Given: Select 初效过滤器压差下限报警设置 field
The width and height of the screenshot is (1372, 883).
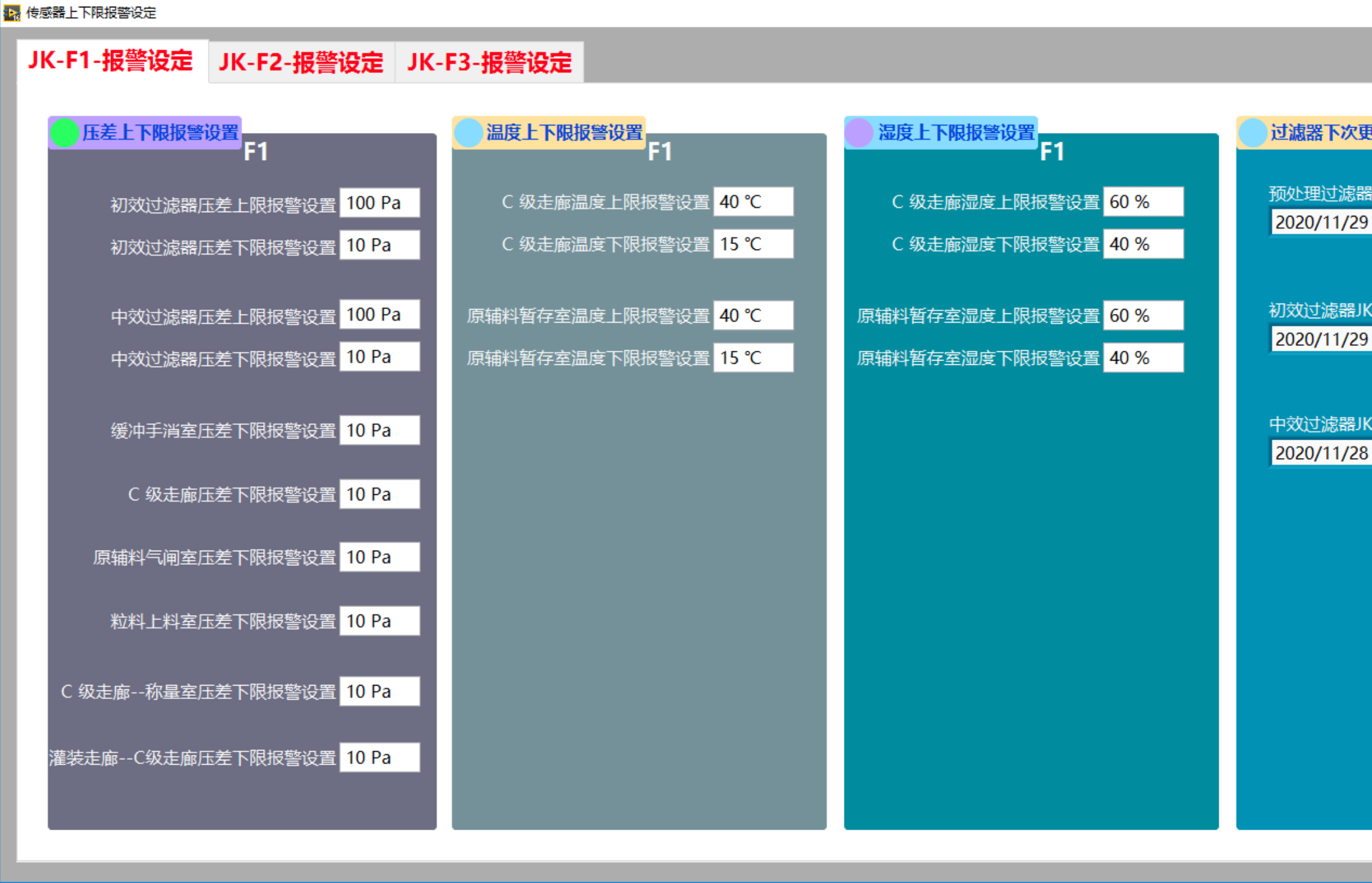Looking at the screenshot, I should tap(380, 245).
